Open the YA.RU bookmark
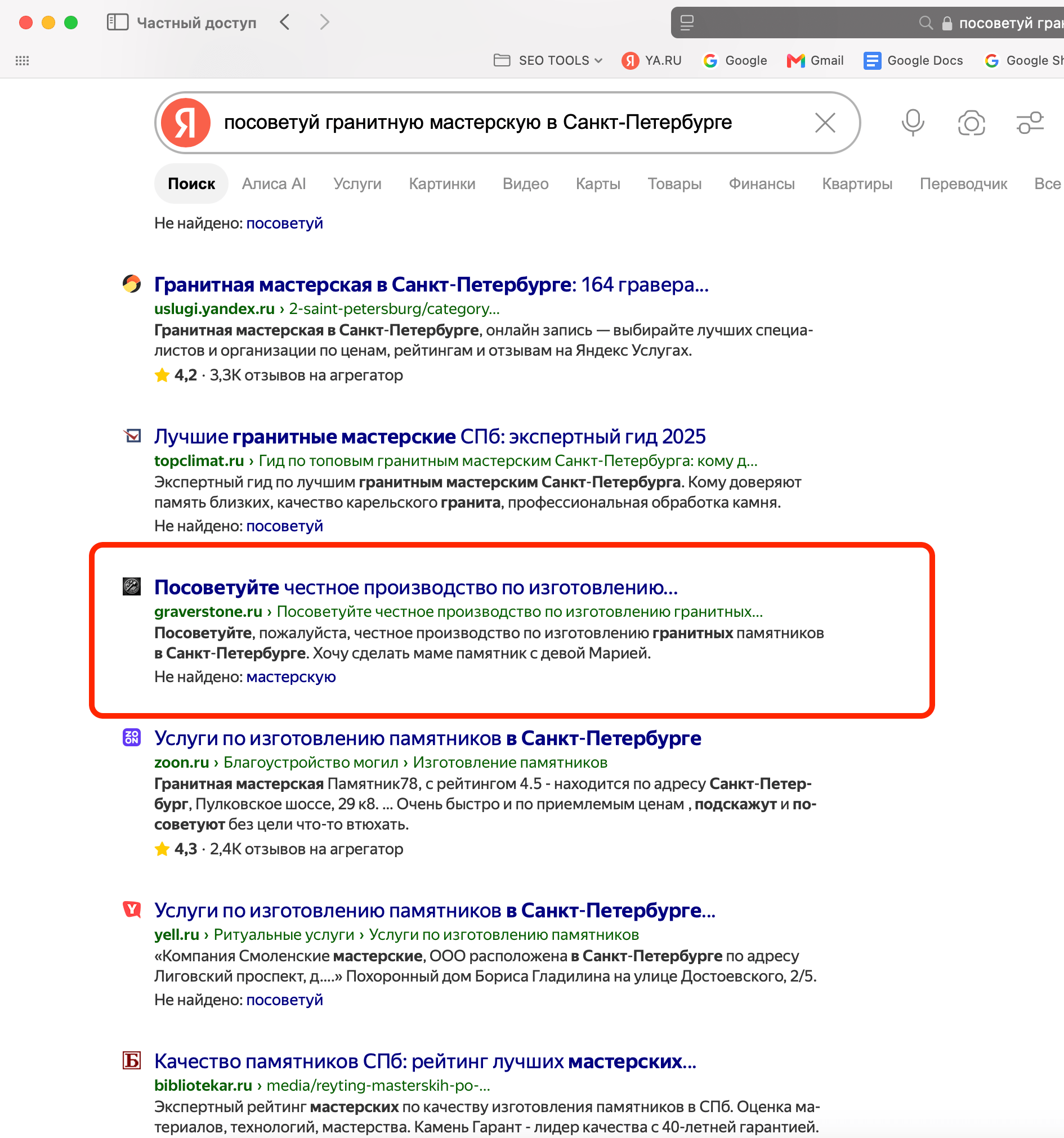This screenshot has height=1138, width=1064. point(652,60)
